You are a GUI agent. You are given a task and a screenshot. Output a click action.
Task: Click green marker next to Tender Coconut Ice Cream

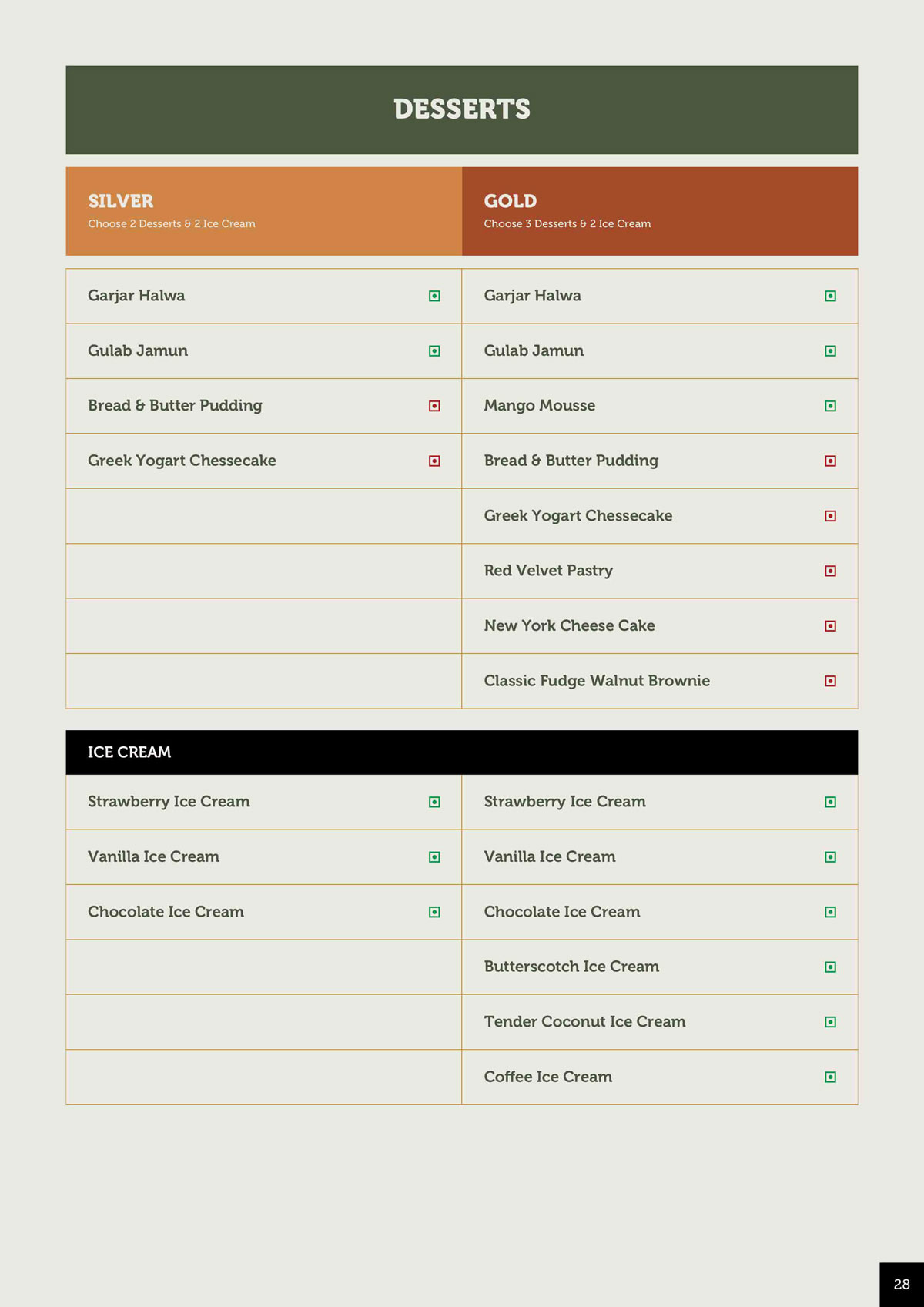coord(830,1022)
